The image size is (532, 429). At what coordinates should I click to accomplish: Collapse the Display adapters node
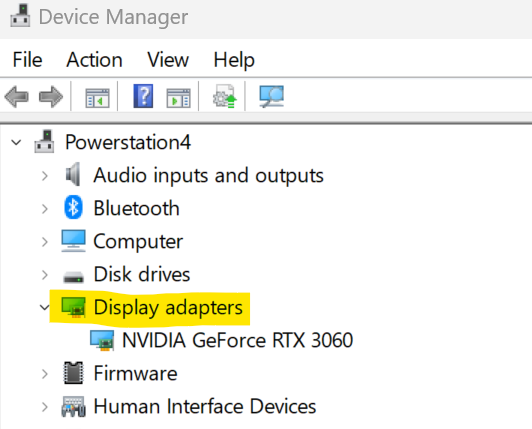pyautogui.click(x=44, y=307)
